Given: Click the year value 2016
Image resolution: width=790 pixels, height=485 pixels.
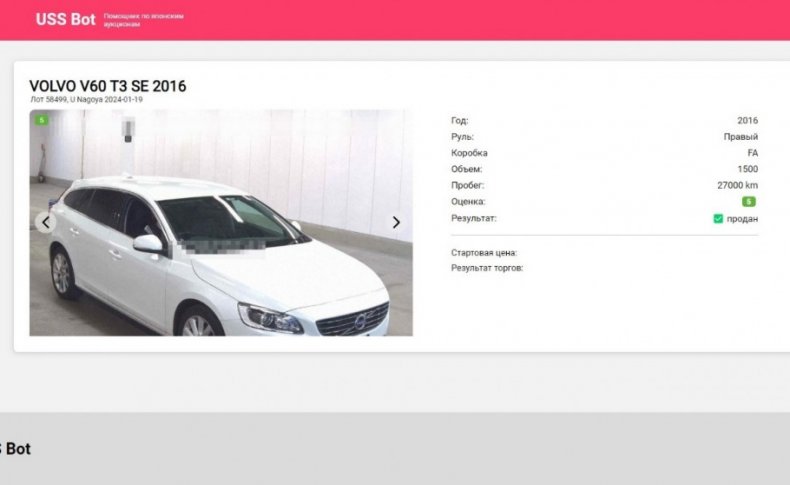Looking at the screenshot, I should pyautogui.click(x=748, y=120).
